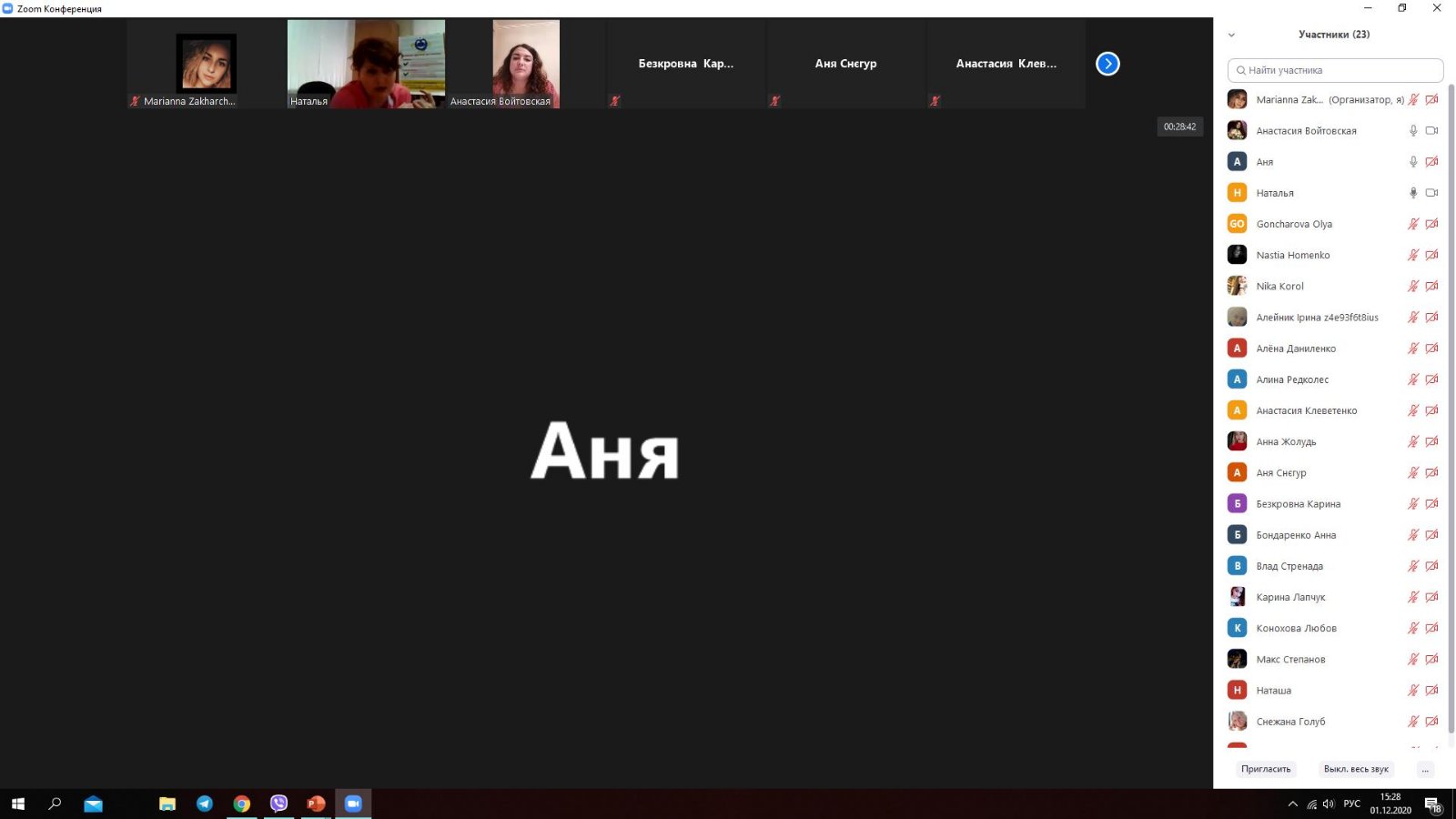Click the Пригласить button
This screenshot has height=819, width=1456.
[x=1266, y=770]
